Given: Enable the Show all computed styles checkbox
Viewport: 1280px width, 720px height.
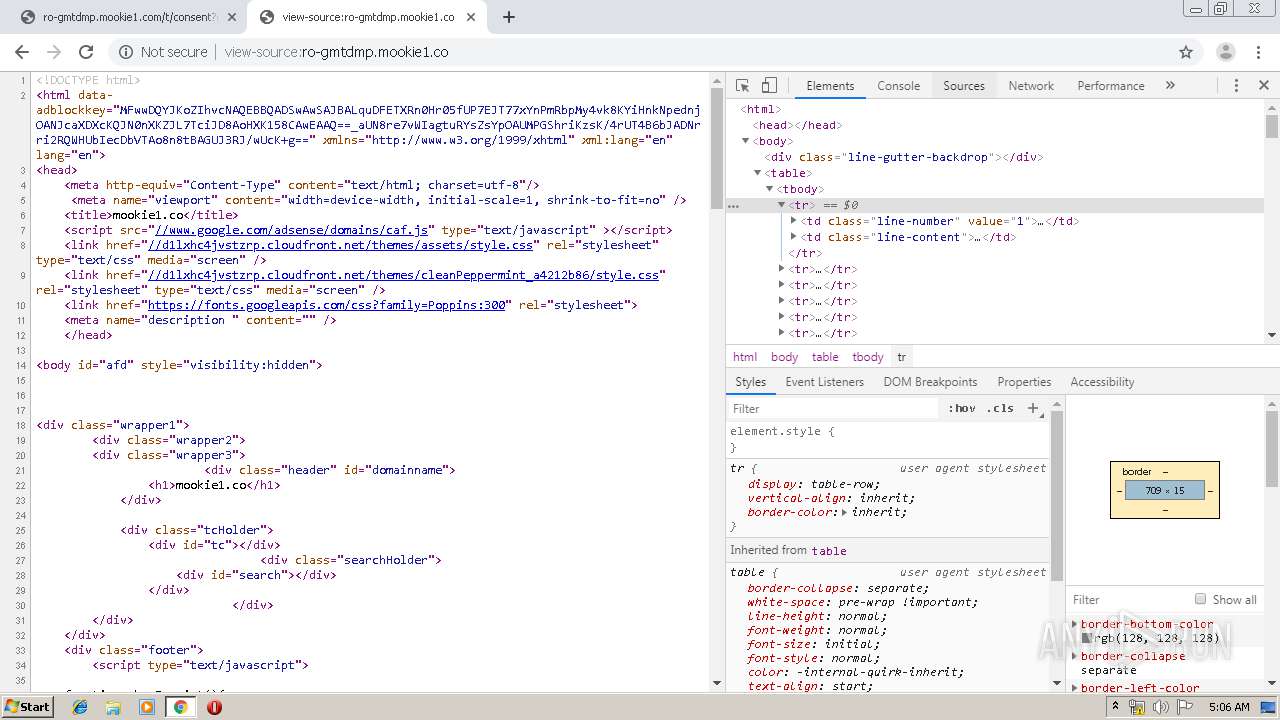Looking at the screenshot, I should pyautogui.click(x=1200, y=599).
